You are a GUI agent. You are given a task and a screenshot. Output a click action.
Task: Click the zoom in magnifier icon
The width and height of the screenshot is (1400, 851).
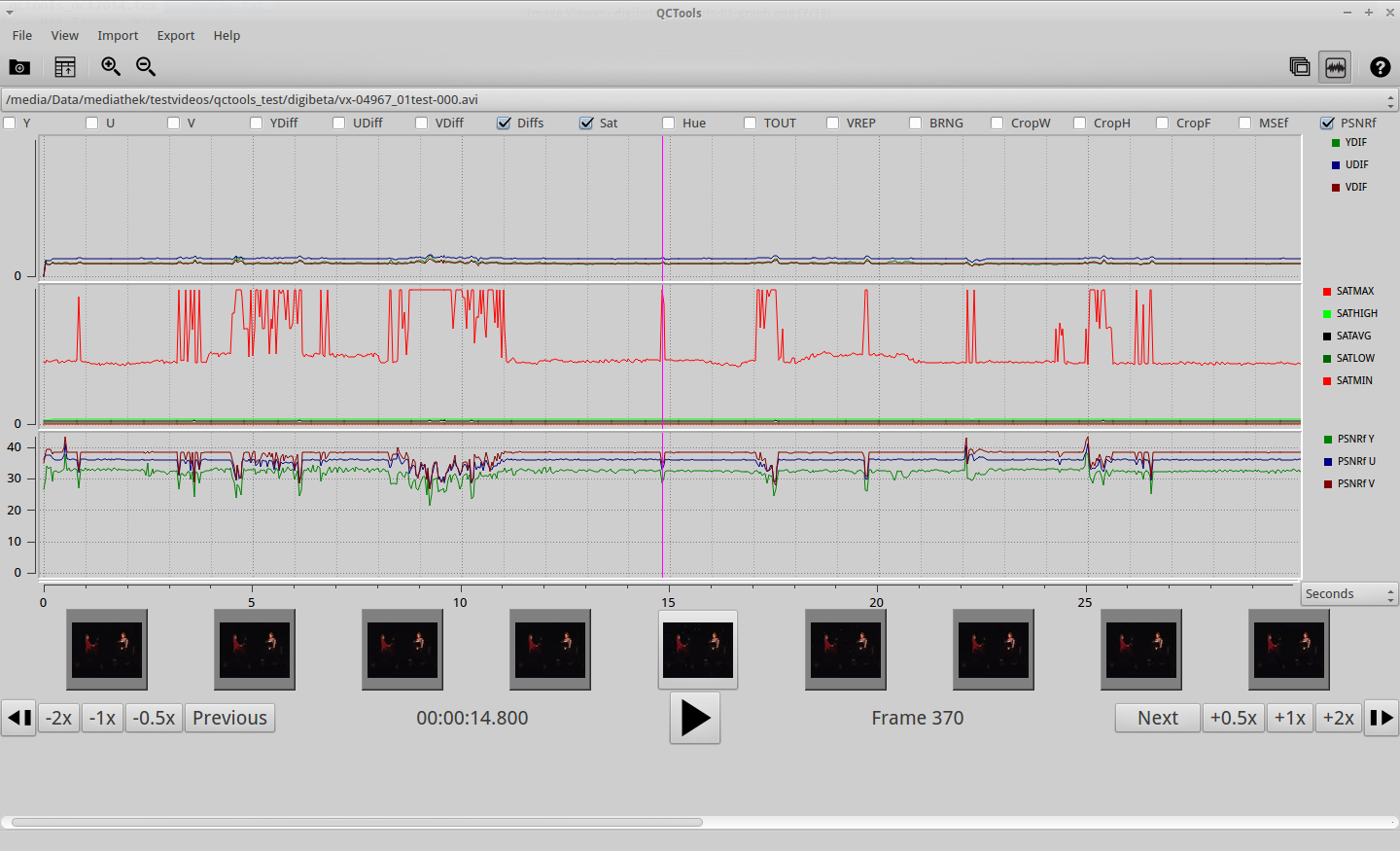pos(111,66)
